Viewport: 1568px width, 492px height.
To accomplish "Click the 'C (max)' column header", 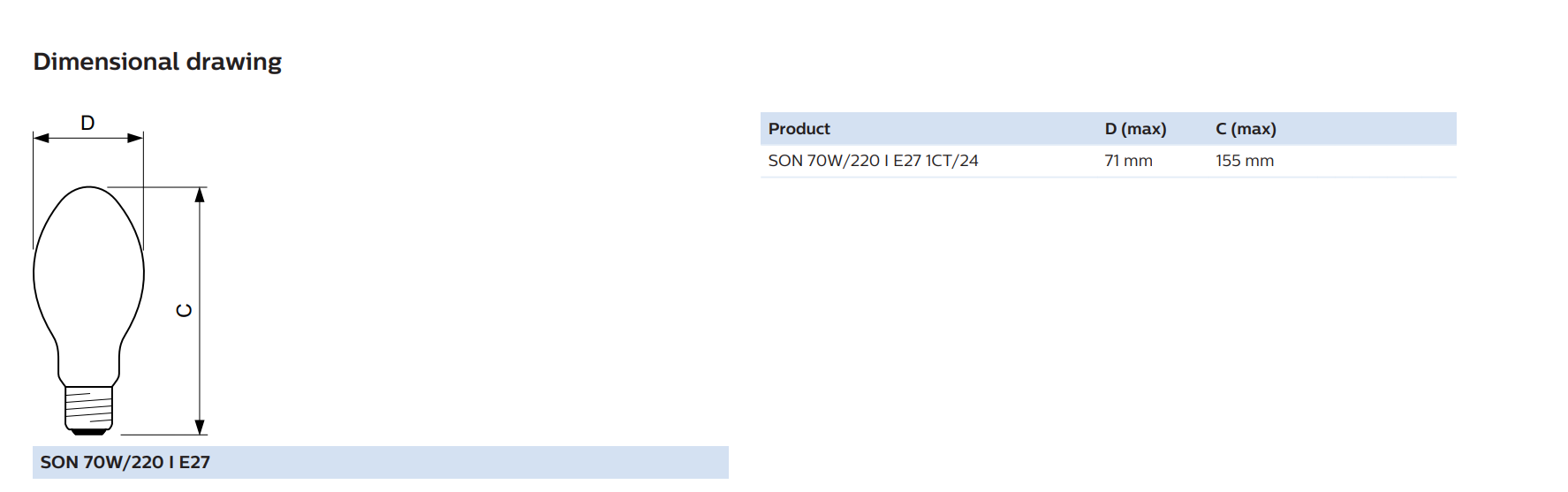I will tap(1246, 129).
